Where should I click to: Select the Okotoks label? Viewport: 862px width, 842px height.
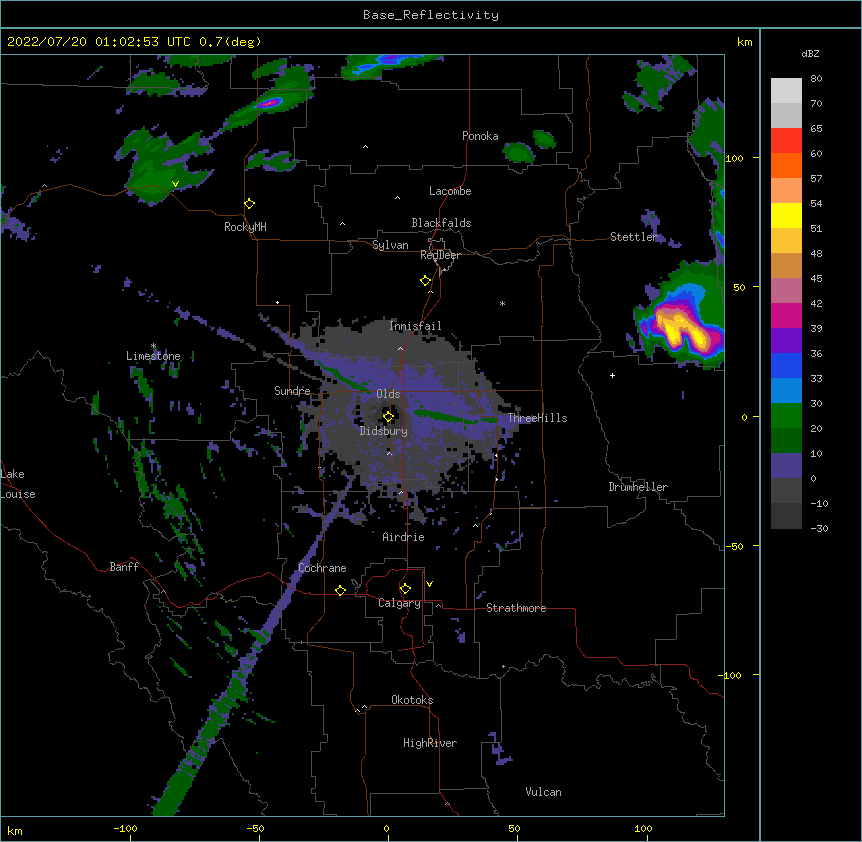[412, 700]
